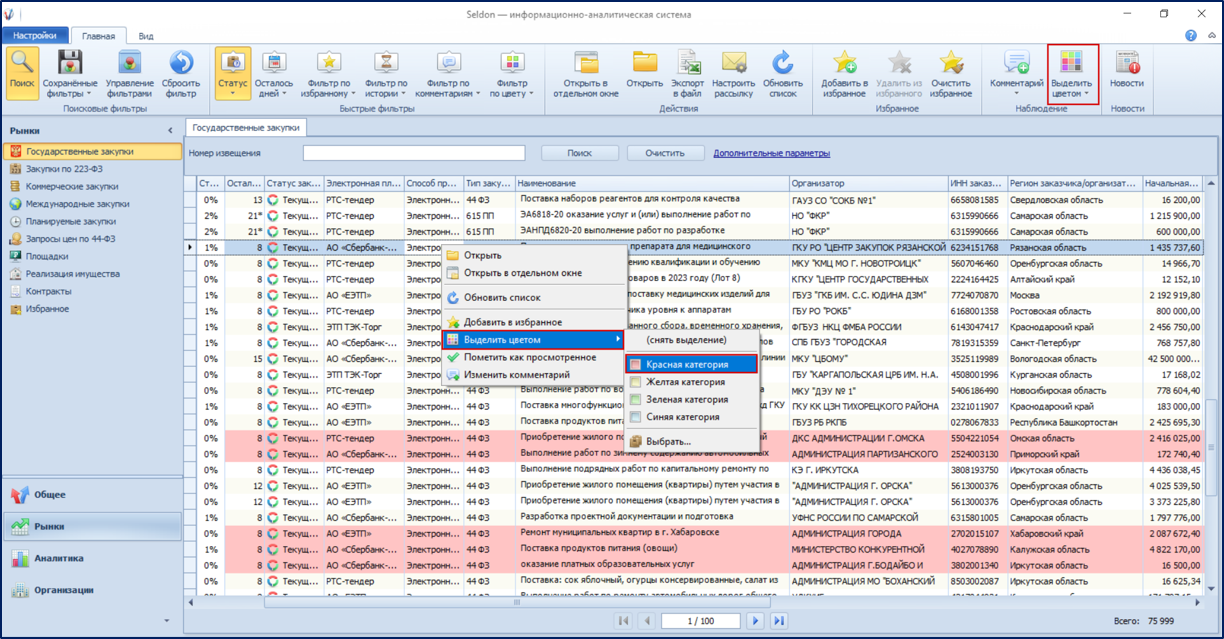Toggle the Статус quick filter dropdown
The height and width of the screenshot is (639, 1224).
[x=232, y=73]
